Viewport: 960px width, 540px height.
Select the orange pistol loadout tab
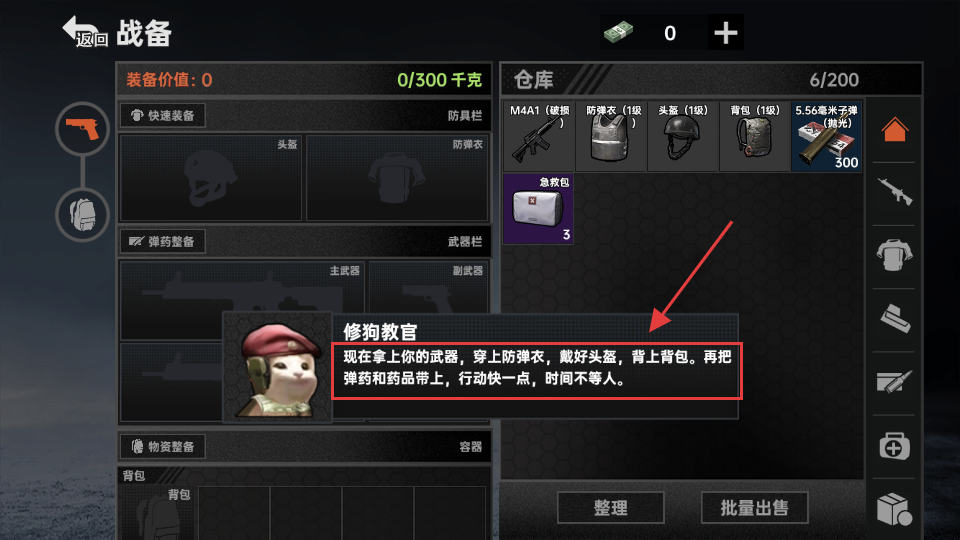pos(82,129)
